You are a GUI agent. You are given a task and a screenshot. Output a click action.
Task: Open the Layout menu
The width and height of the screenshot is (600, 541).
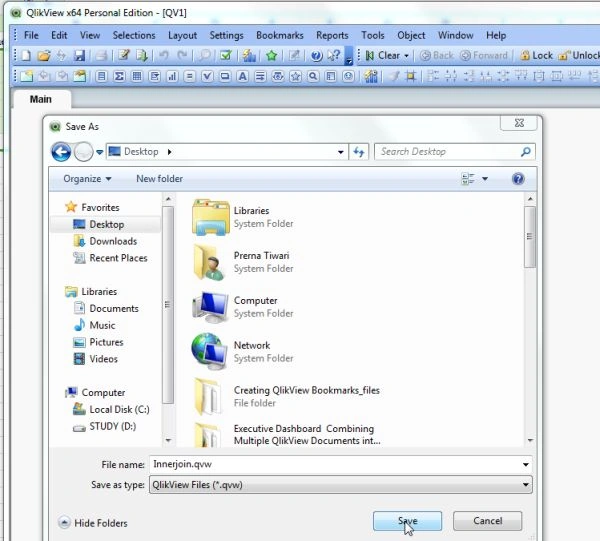[x=183, y=35]
